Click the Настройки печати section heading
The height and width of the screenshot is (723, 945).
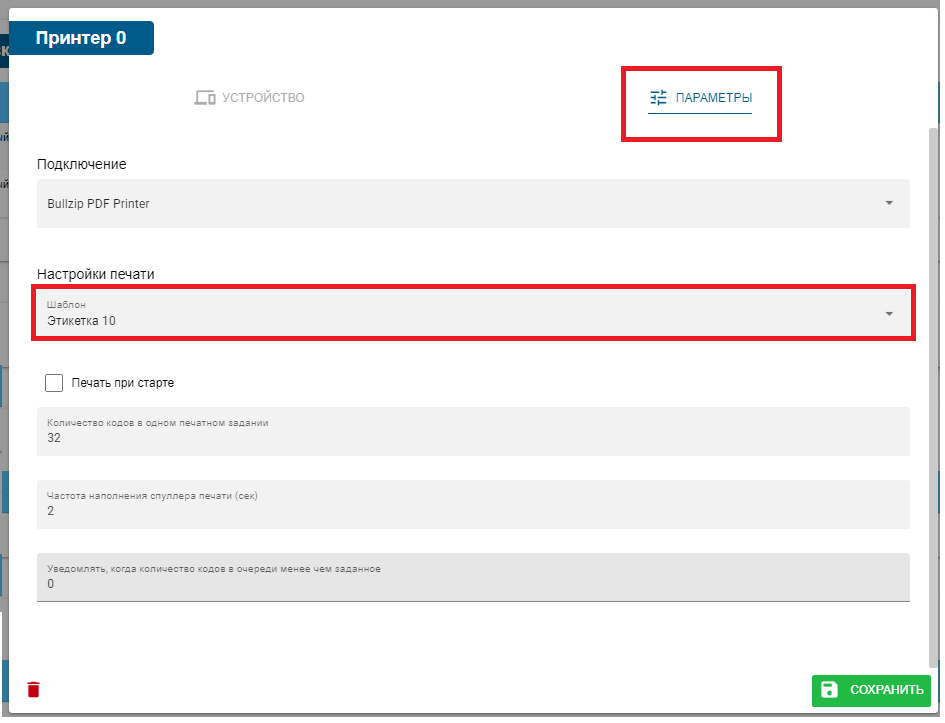(x=96, y=274)
